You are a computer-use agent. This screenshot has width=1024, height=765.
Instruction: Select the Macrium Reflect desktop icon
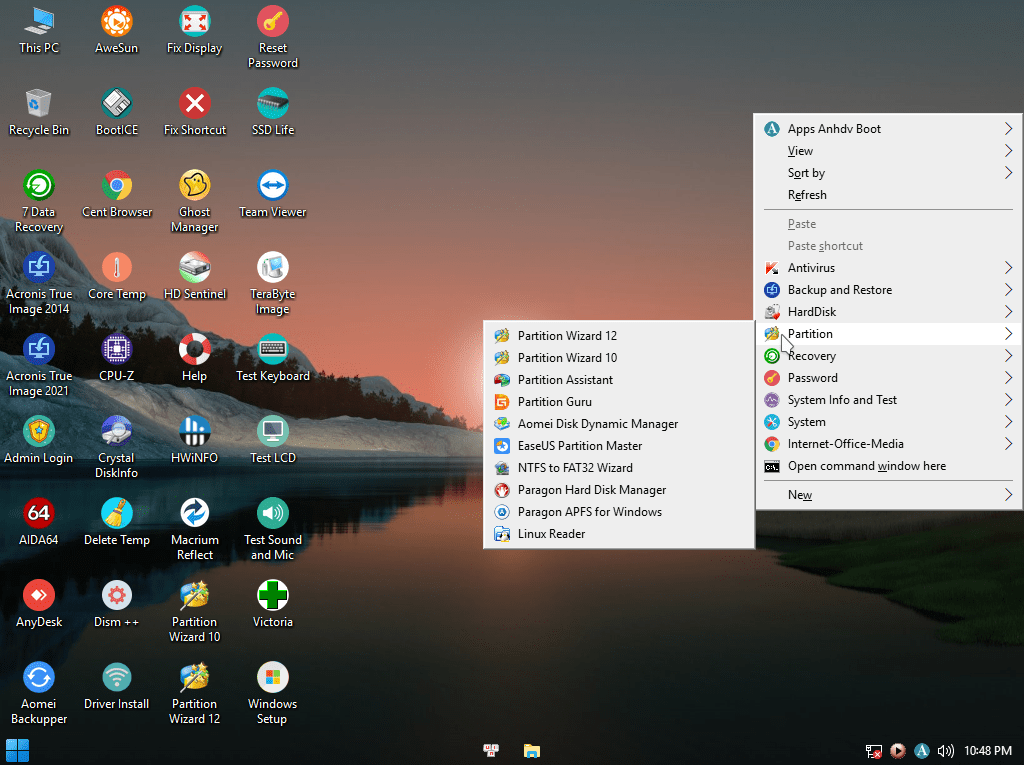195,529
